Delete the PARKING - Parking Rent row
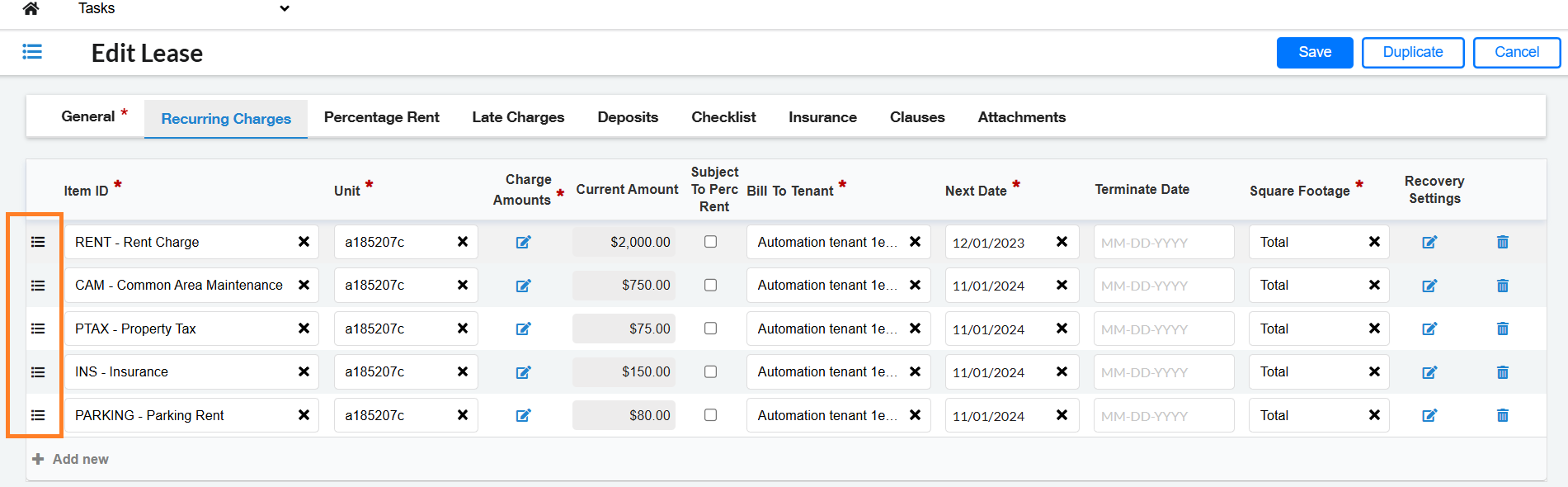 tap(1503, 415)
